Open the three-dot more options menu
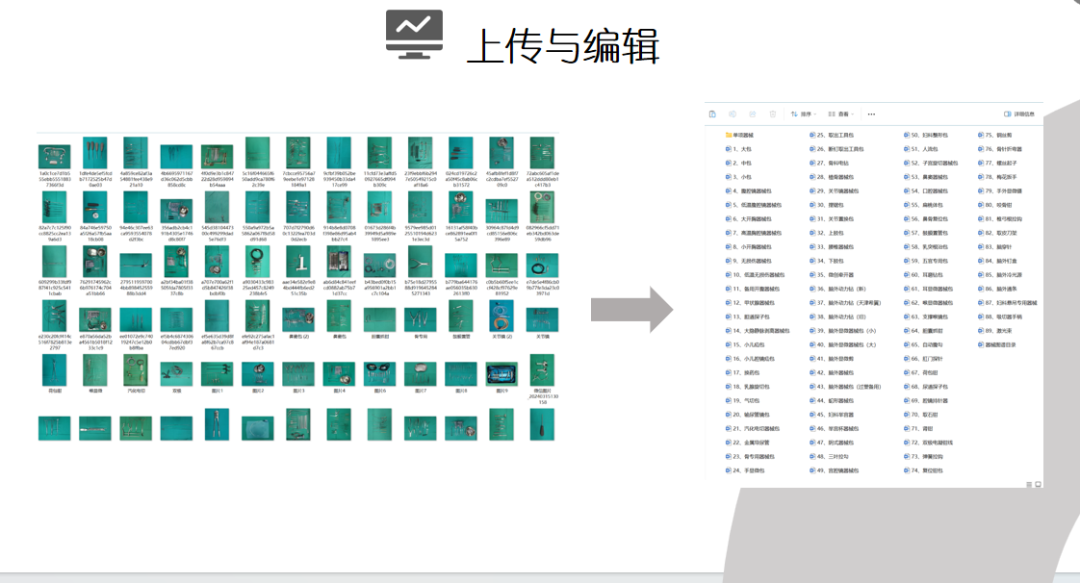The width and height of the screenshot is (1080, 583). coord(871,114)
